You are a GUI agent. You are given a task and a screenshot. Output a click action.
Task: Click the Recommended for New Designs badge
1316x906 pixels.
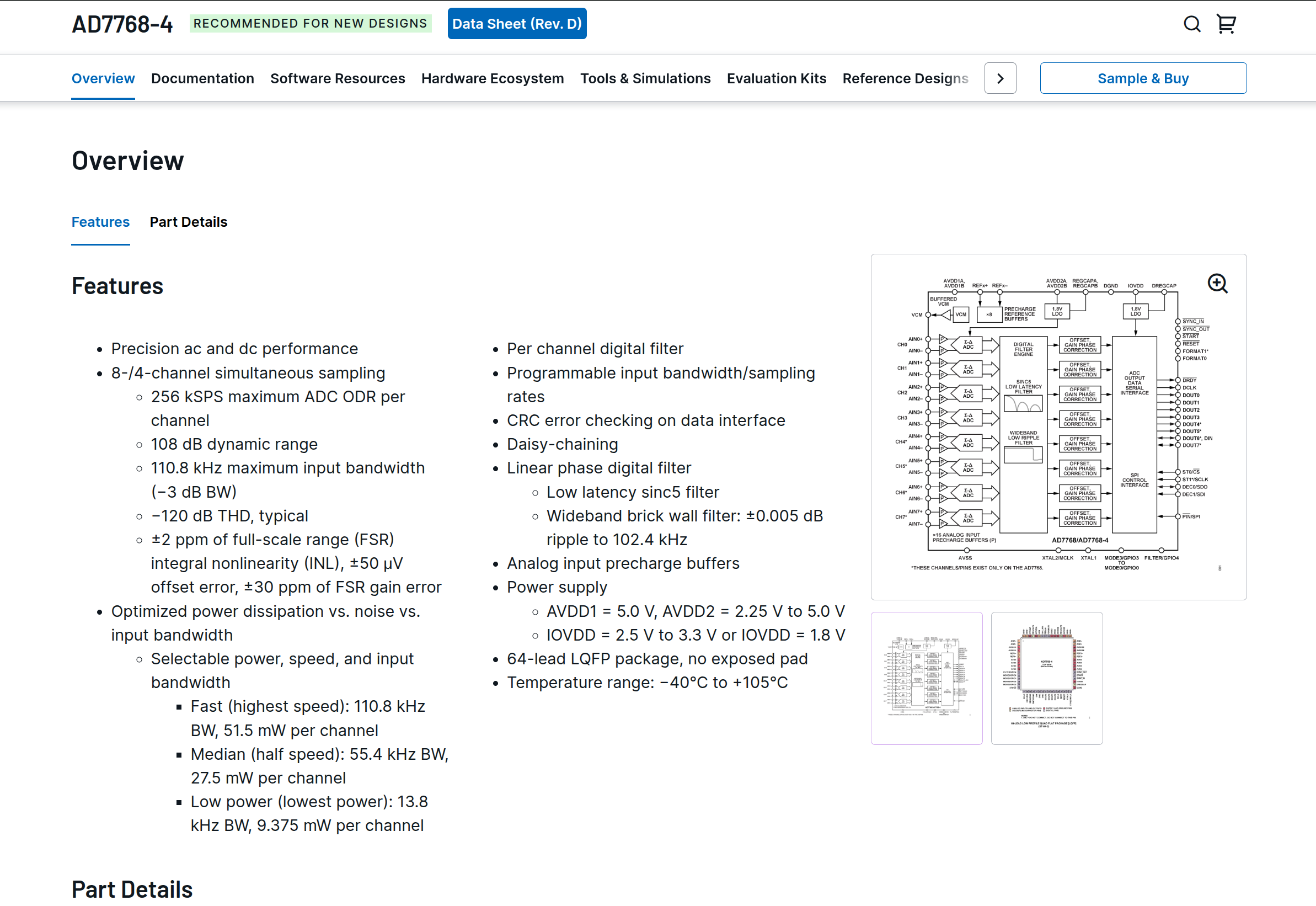point(310,24)
